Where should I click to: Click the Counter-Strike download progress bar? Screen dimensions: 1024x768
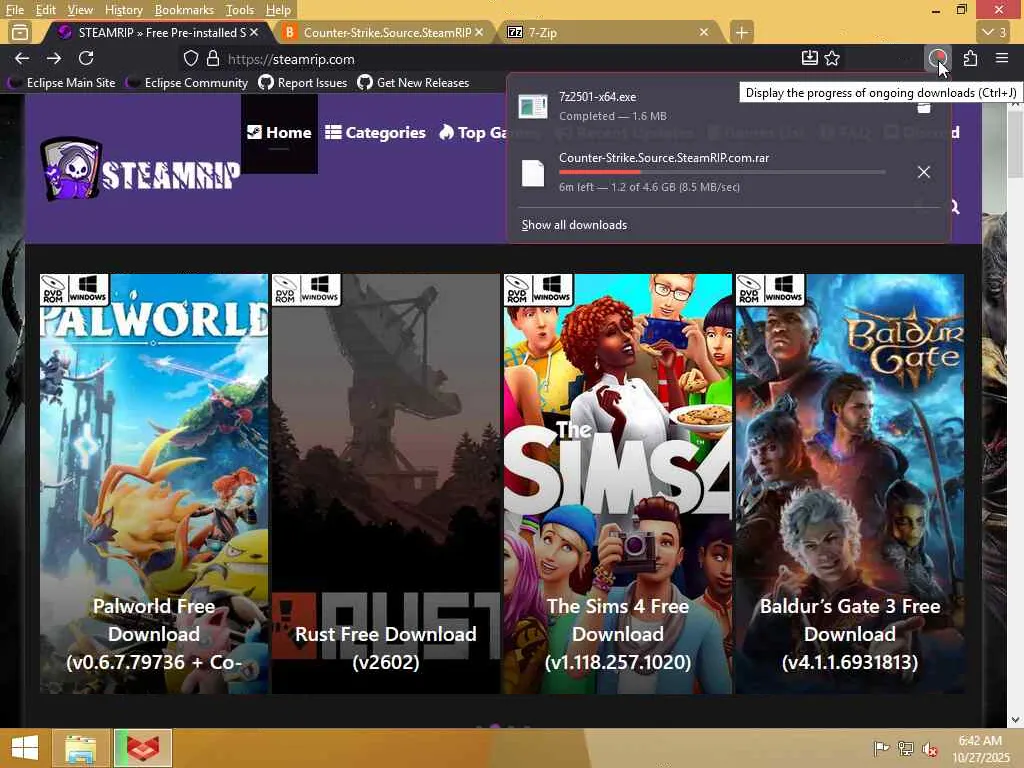click(x=722, y=172)
